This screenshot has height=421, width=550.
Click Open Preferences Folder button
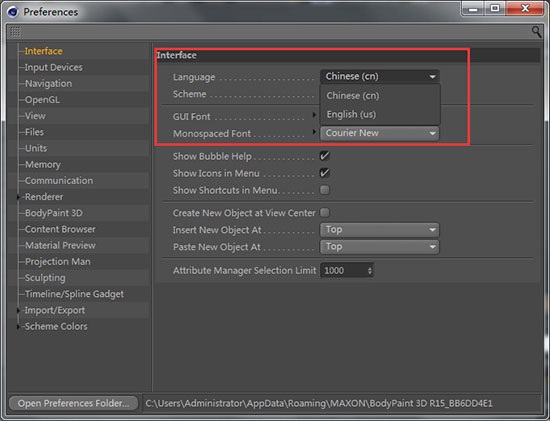[74, 403]
